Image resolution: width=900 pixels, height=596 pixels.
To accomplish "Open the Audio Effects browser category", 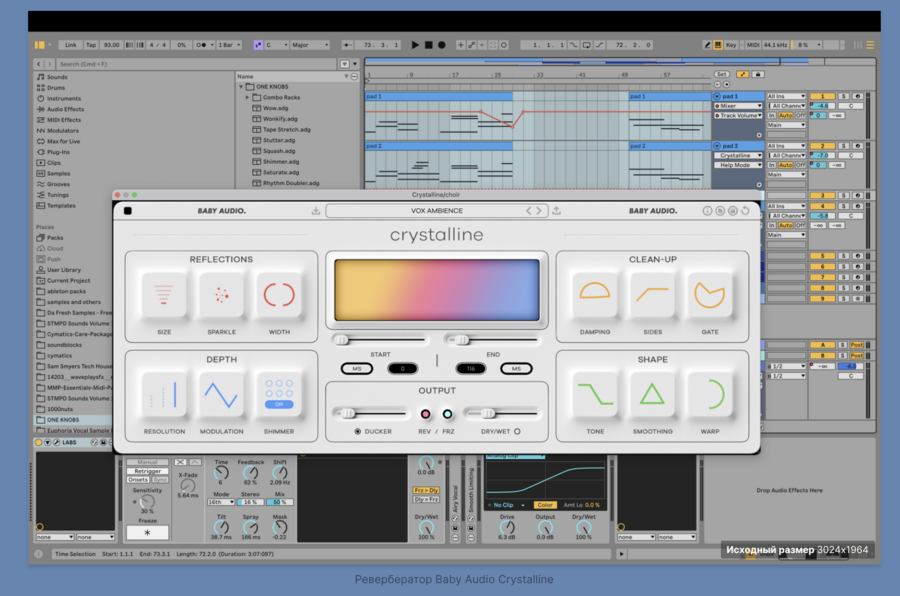I will pos(65,109).
